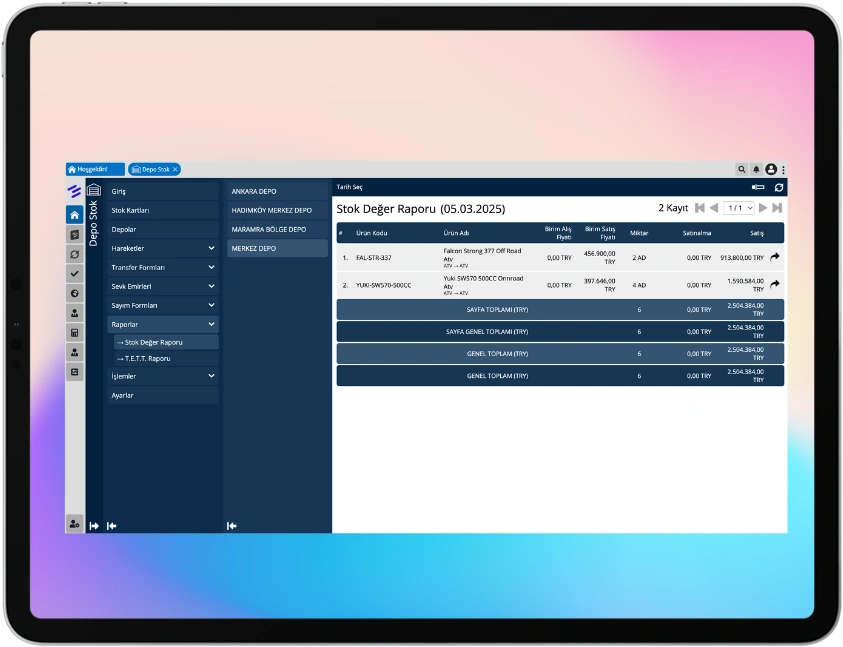Collapse the depot list panel with arrow
The width and height of the screenshot is (843, 647).
pyautogui.click(x=232, y=525)
